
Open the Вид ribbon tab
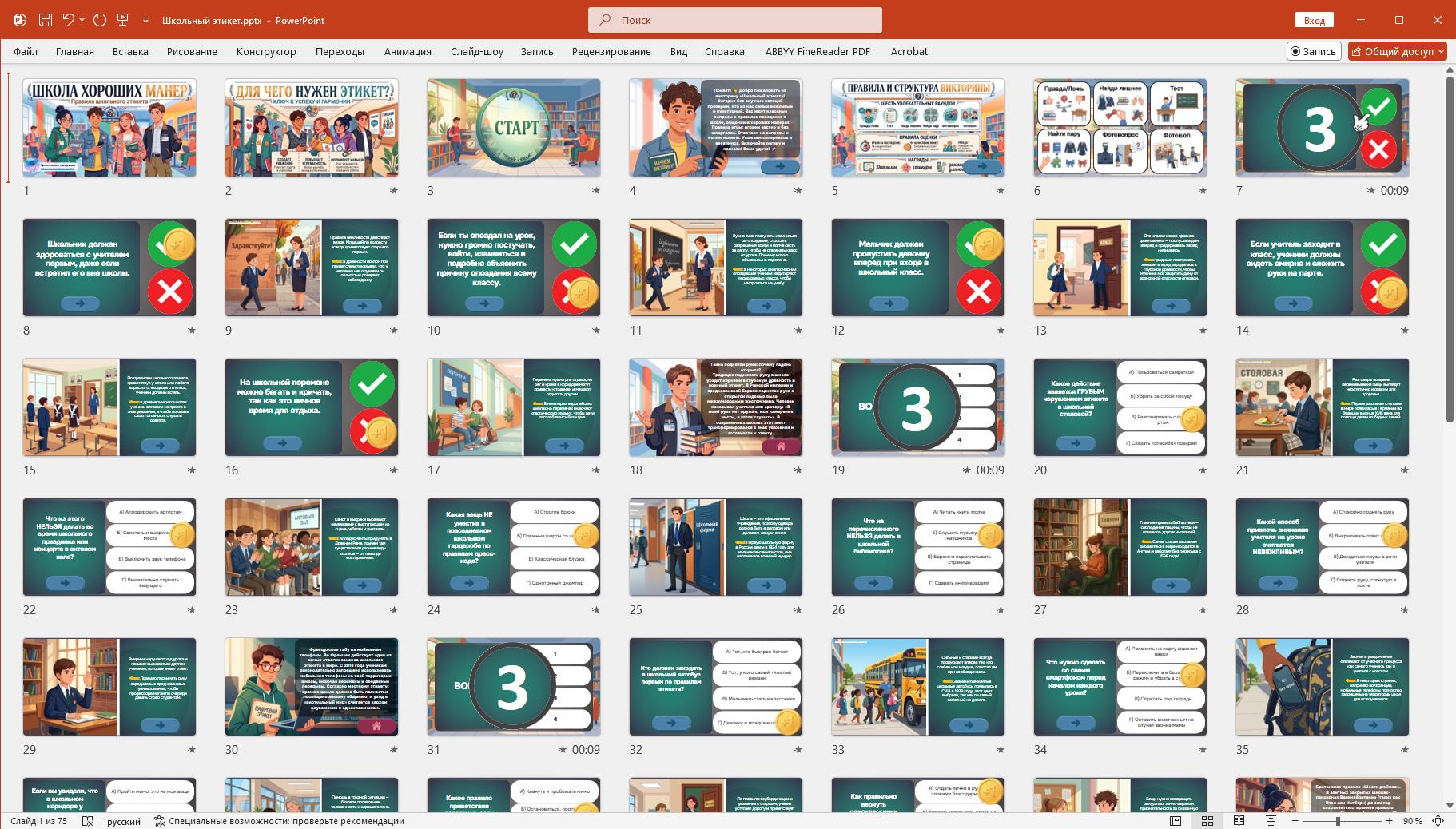tap(678, 51)
